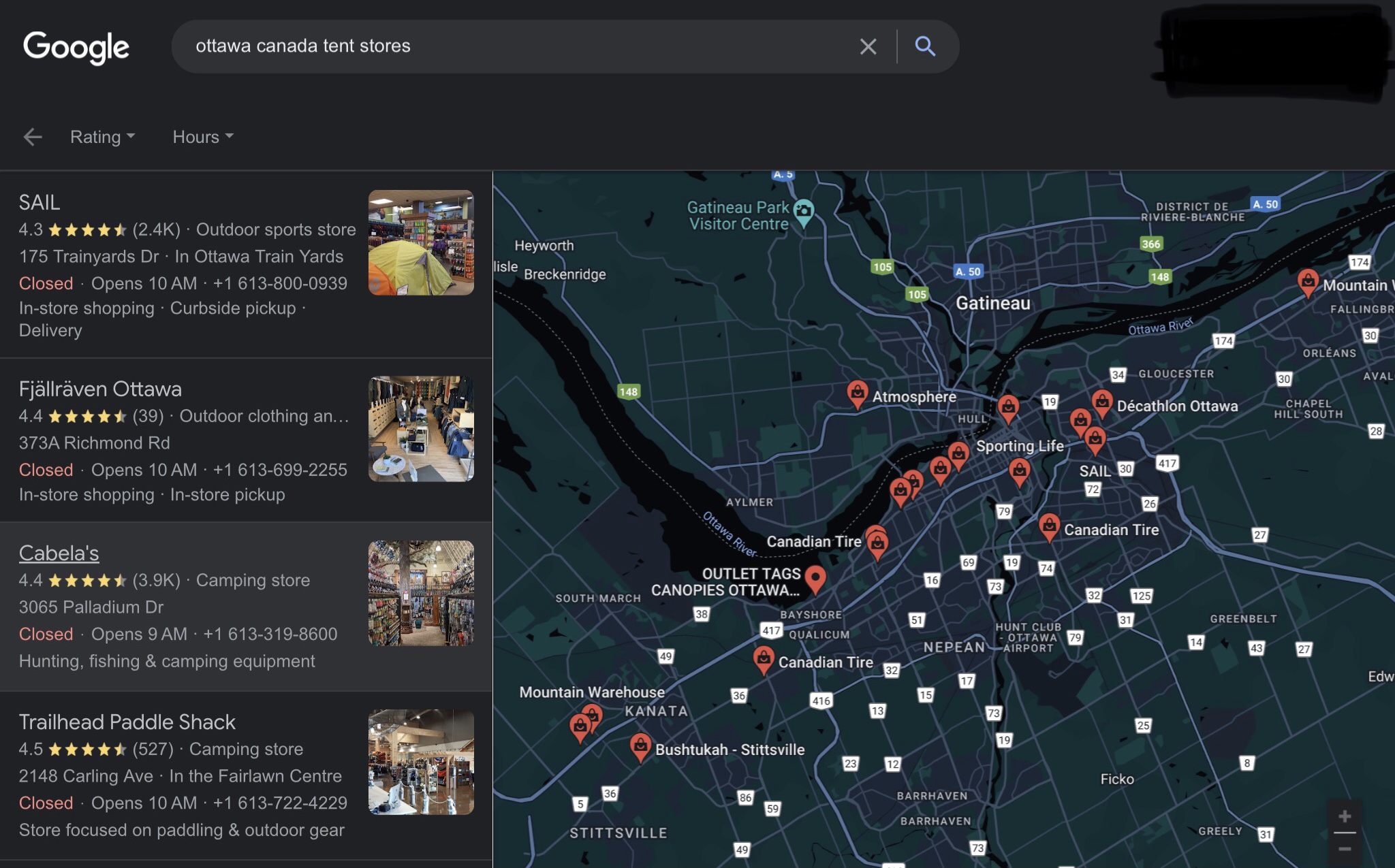Click the Gatineau Park Visitor Centre camera marker

pyautogui.click(x=804, y=212)
